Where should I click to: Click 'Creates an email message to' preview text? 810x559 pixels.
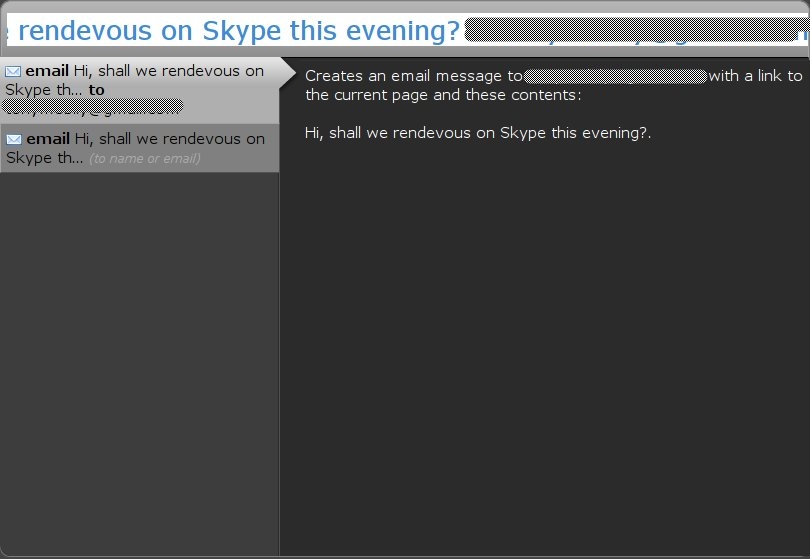pyautogui.click(x=414, y=76)
